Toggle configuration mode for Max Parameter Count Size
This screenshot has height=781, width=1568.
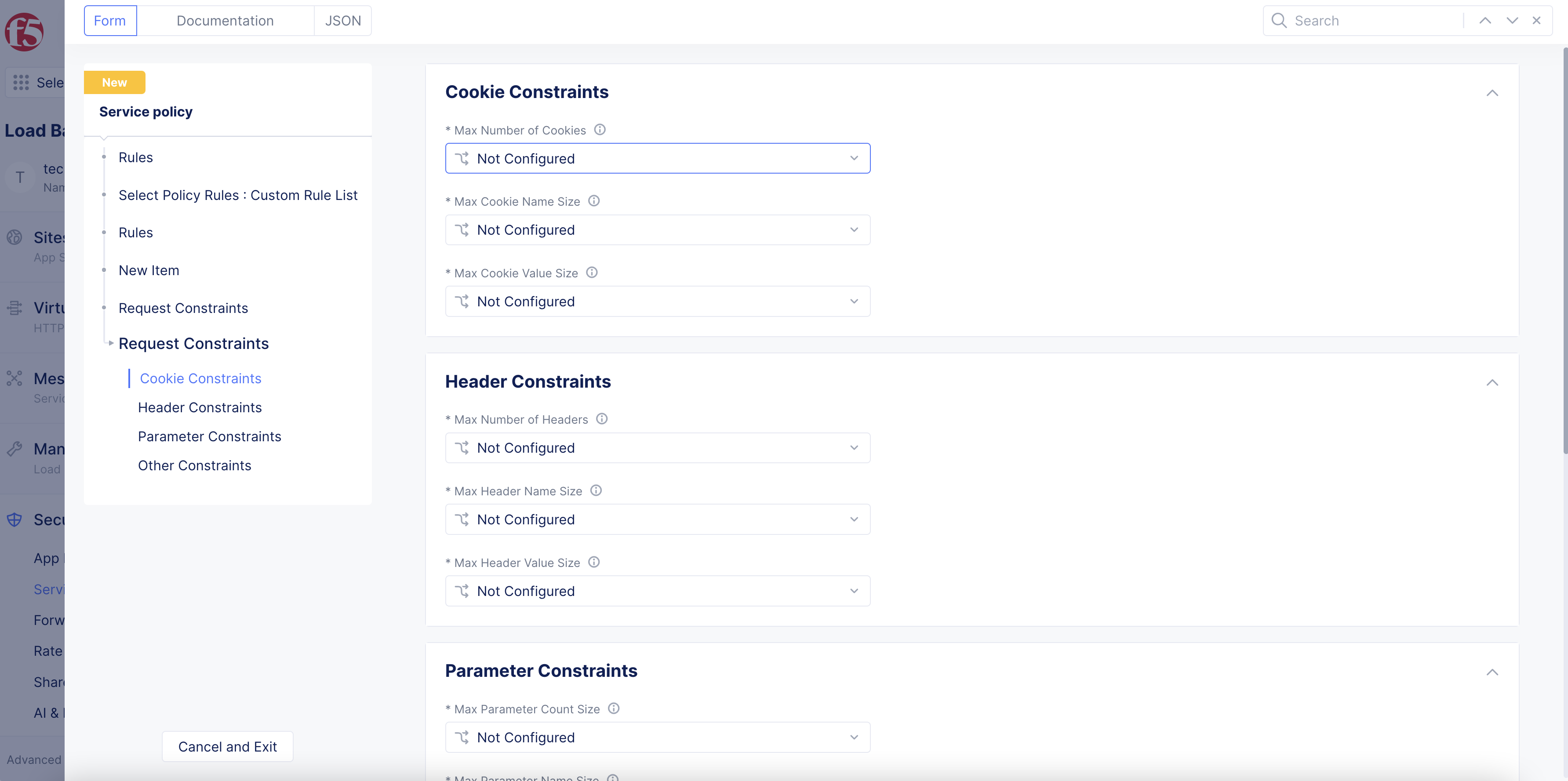(464, 737)
